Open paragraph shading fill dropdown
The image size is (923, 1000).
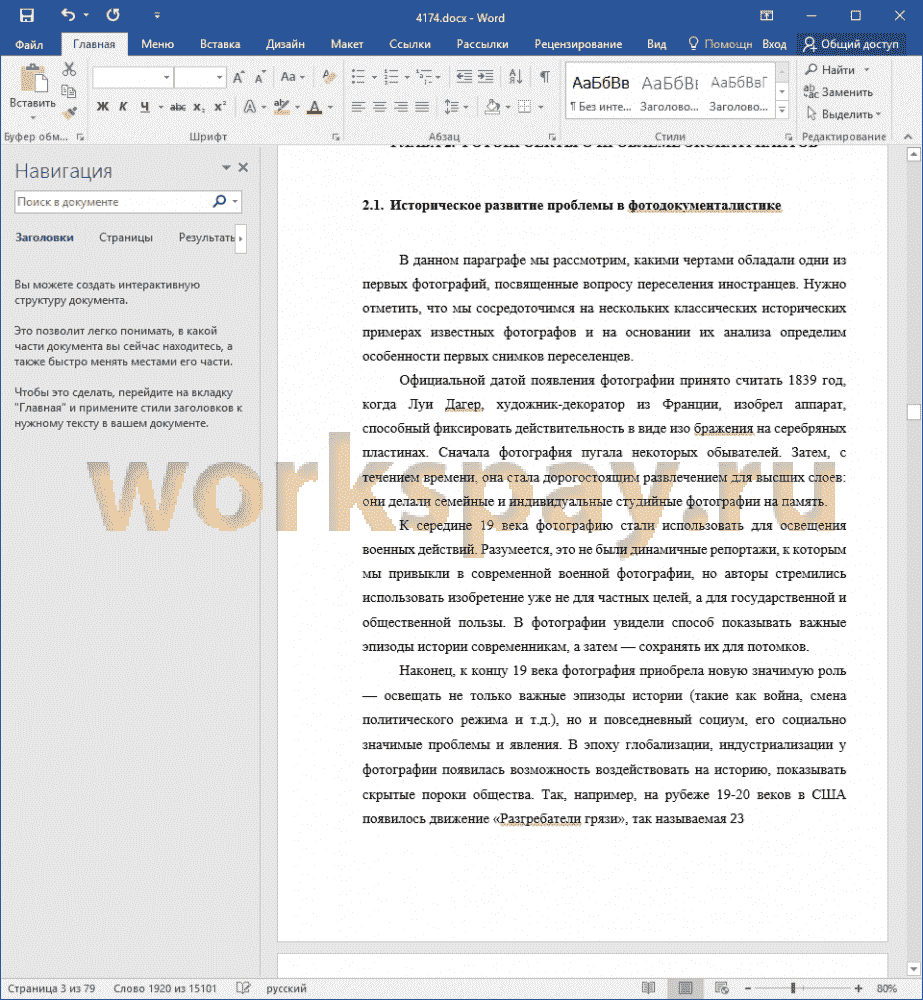point(508,107)
